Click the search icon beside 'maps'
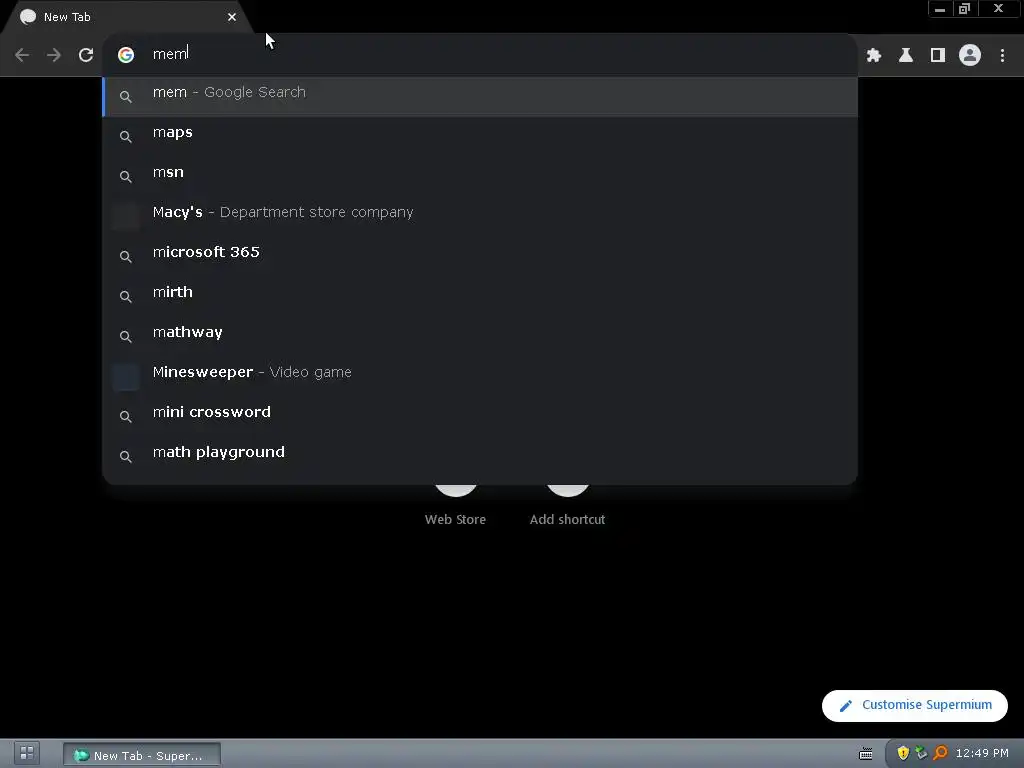 tap(126, 136)
